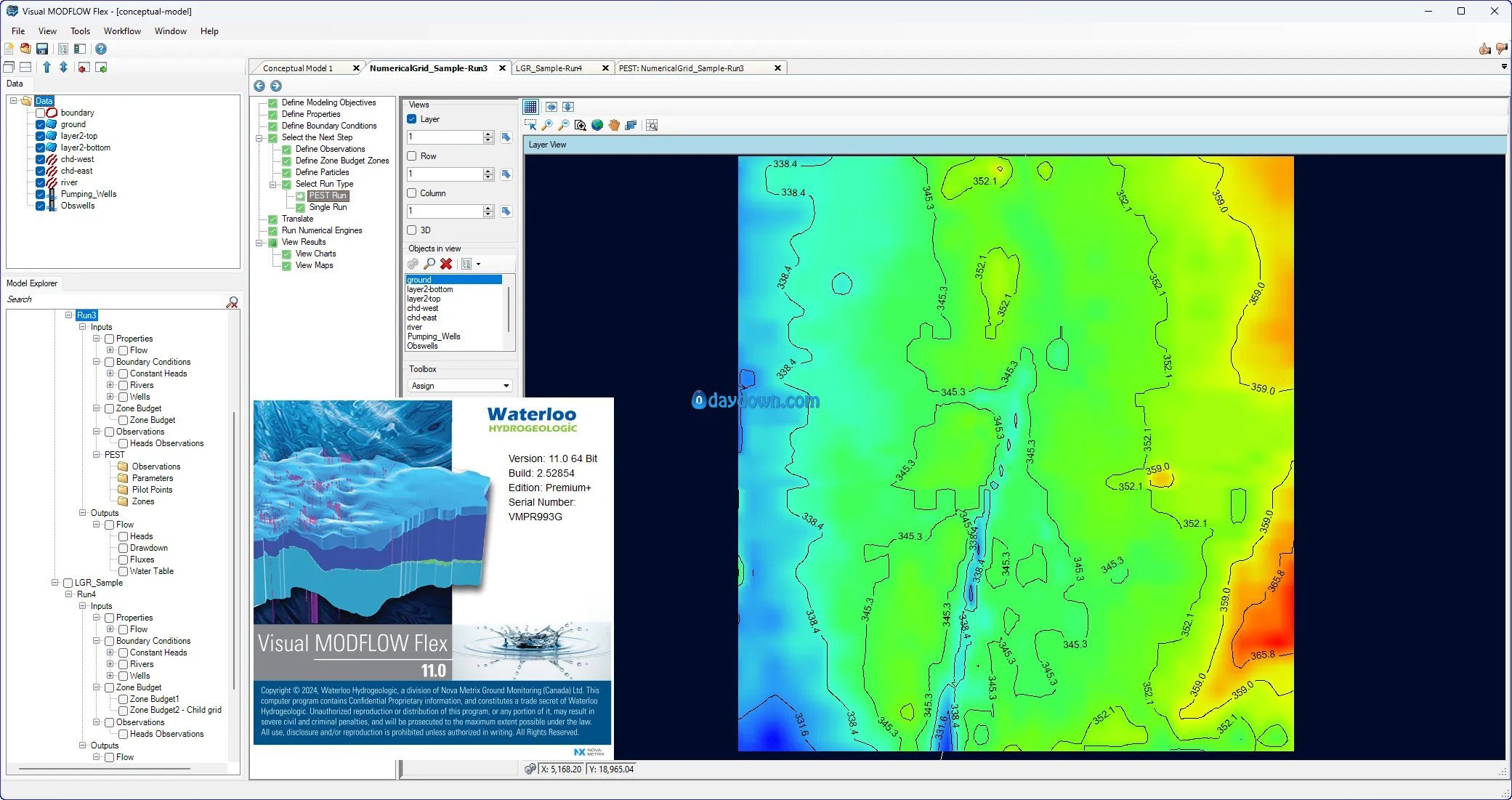Viewport: 1512px width, 800px height.
Task: Switch to the LGR_Sample-Run4 tab
Action: [x=549, y=68]
